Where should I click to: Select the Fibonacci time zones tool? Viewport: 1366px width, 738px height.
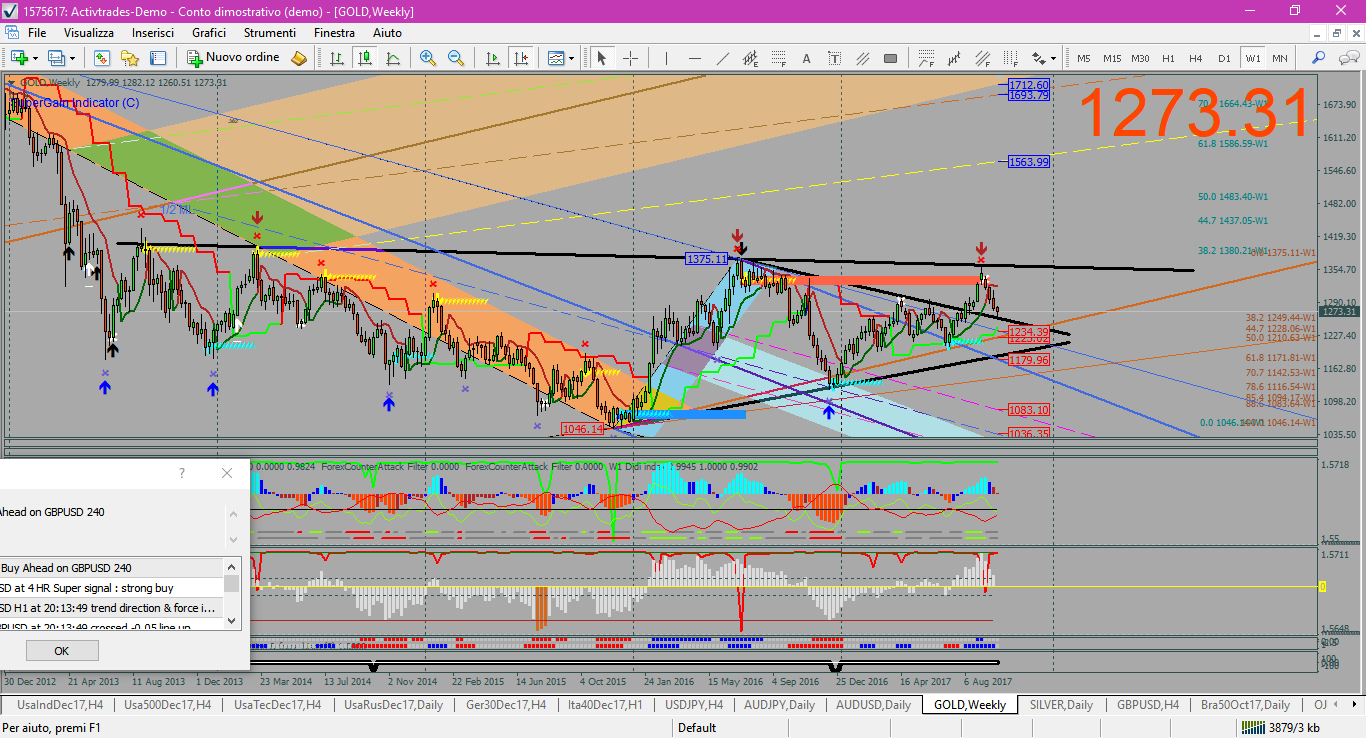point(1010,58)
